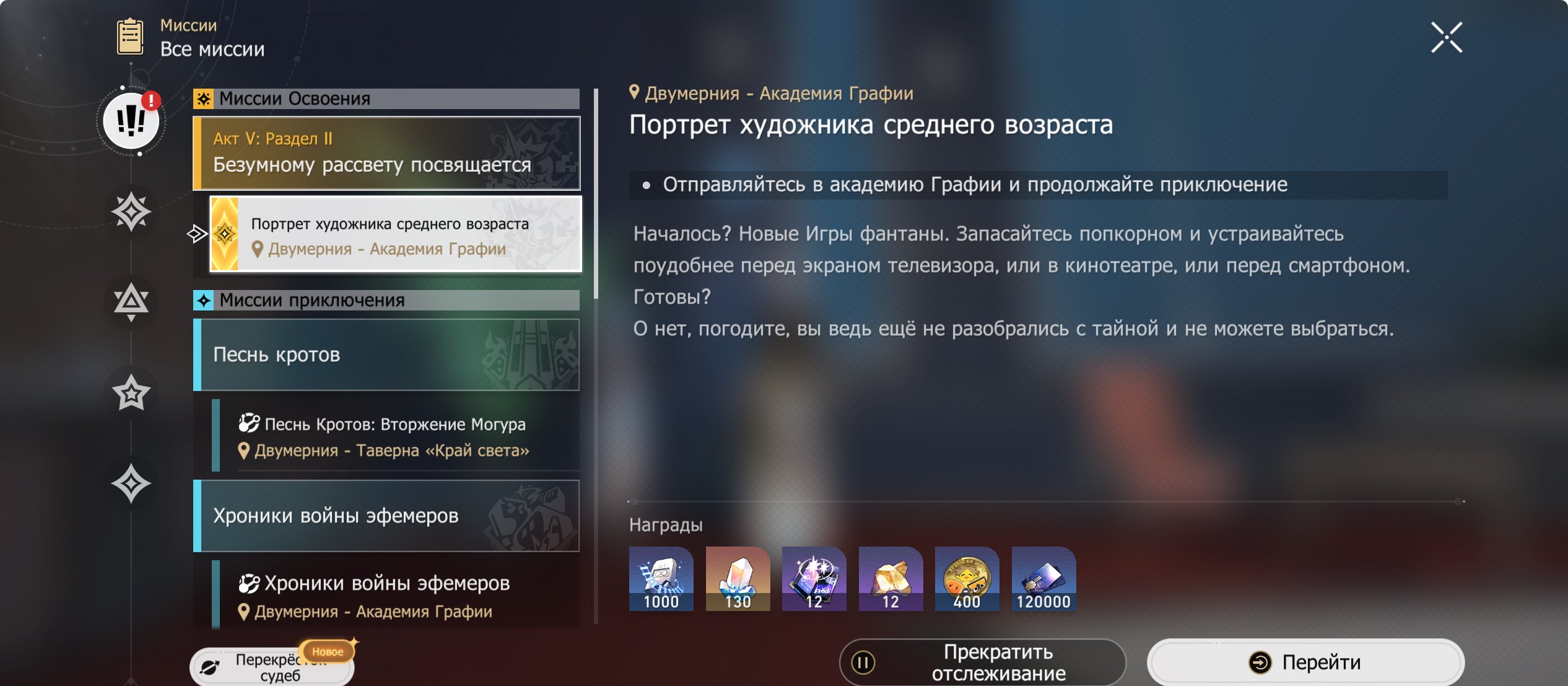1568x686 pixels.
Task: Collapse the Хроники войны эфемеров header
Action: tap(386, 516)
